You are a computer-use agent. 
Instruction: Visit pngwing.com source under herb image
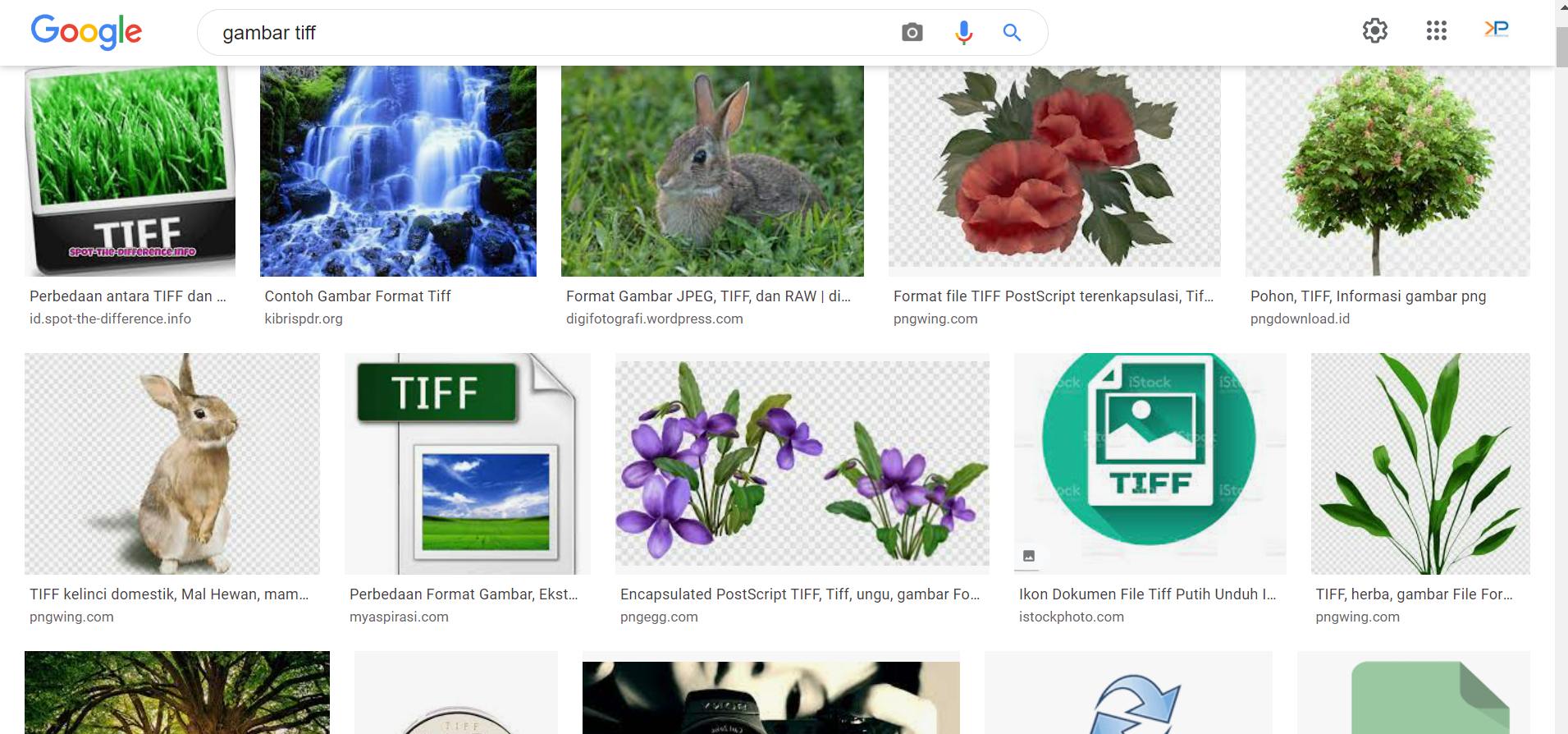point(1358,617)
